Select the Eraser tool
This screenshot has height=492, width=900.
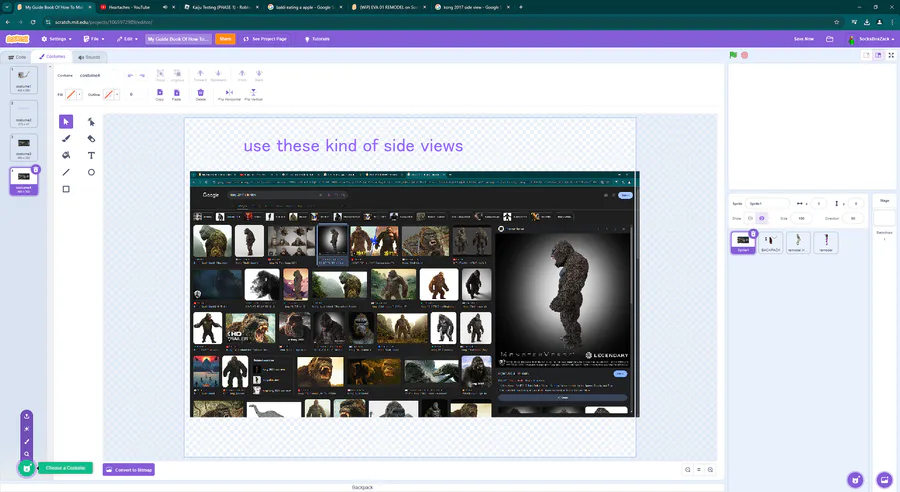pyautogui.click(x=91, y=138)
